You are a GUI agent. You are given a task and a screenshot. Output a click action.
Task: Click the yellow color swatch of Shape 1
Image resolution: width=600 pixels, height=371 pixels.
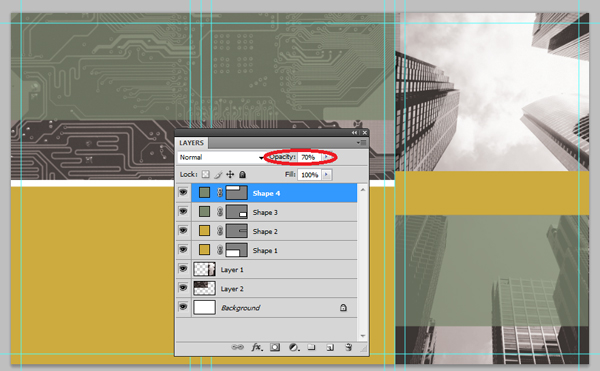pos(204,250)
